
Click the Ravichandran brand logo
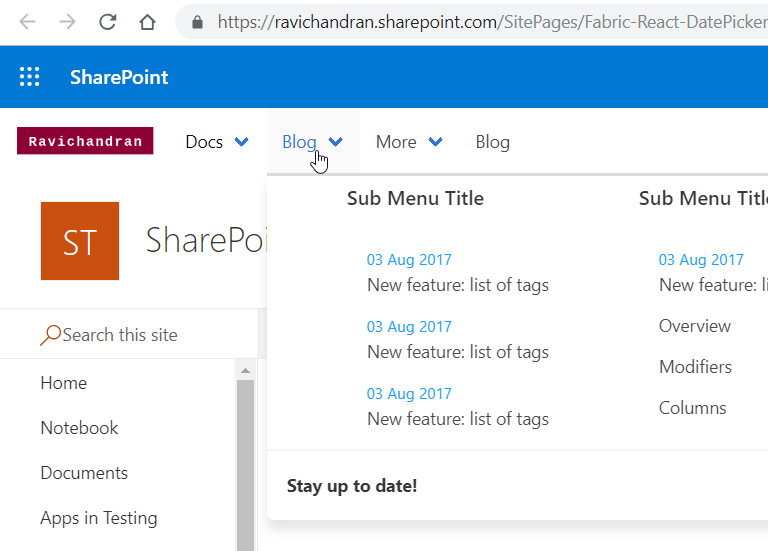(x=85, y=141)
